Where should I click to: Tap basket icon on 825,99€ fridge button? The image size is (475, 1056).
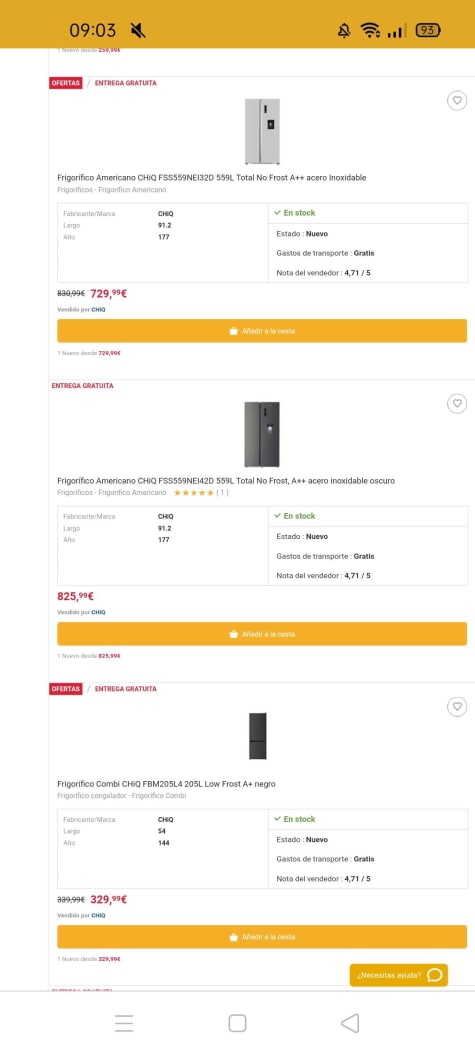[233, 634]
